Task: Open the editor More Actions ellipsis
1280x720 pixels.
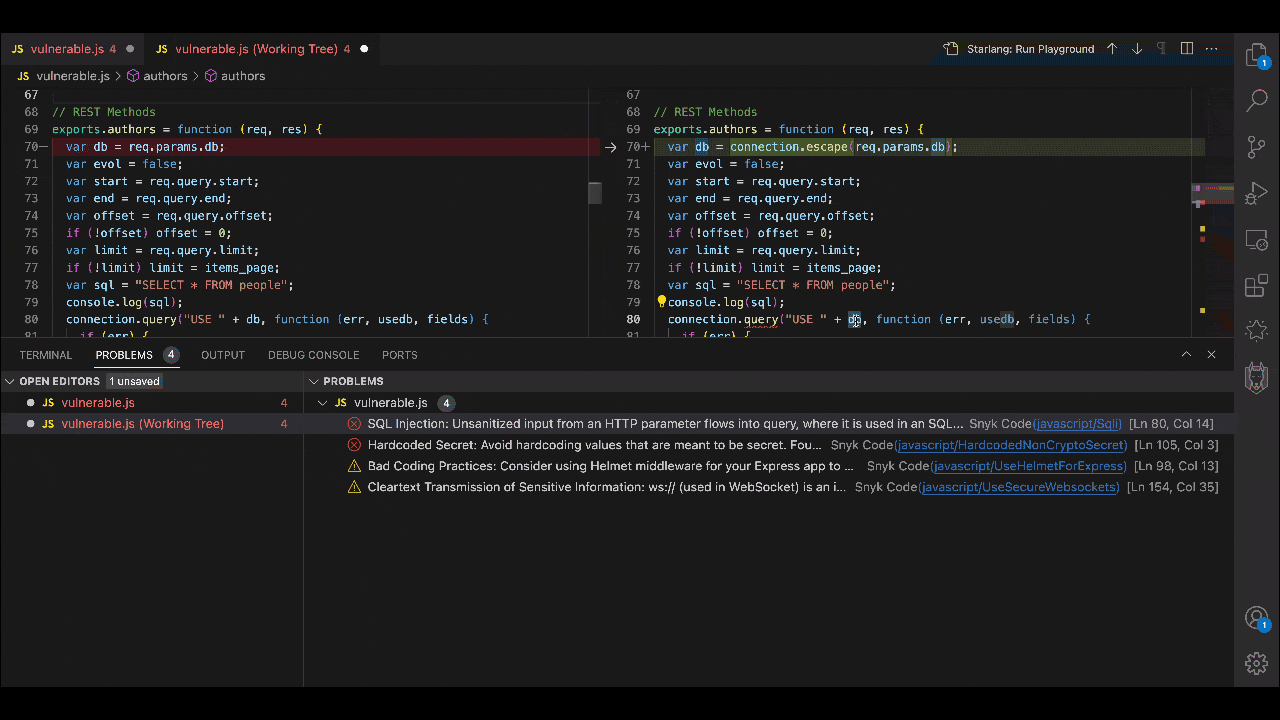Action: click(1212, 49)
